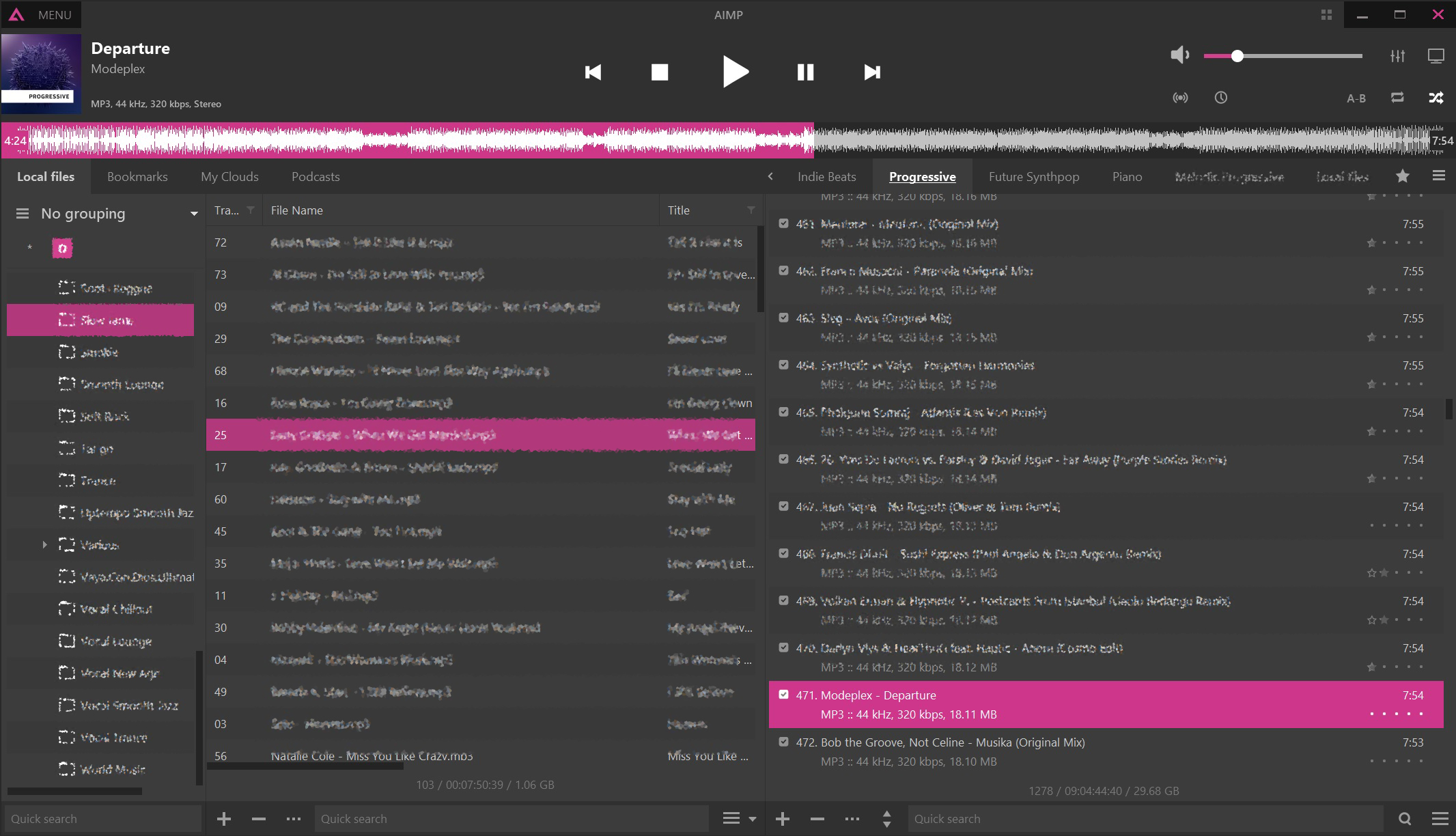Click the shuffle playback icon
1456x836 pixels.
1436,98
